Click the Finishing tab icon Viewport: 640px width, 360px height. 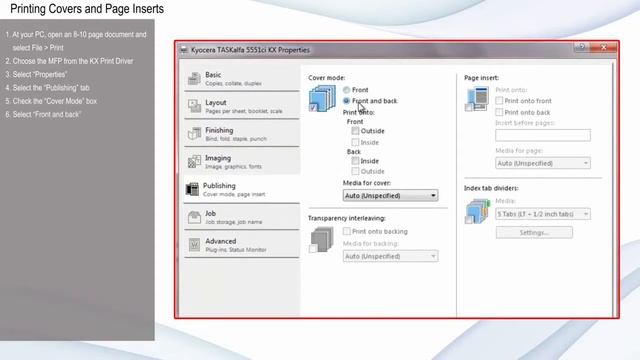point(194,134)
